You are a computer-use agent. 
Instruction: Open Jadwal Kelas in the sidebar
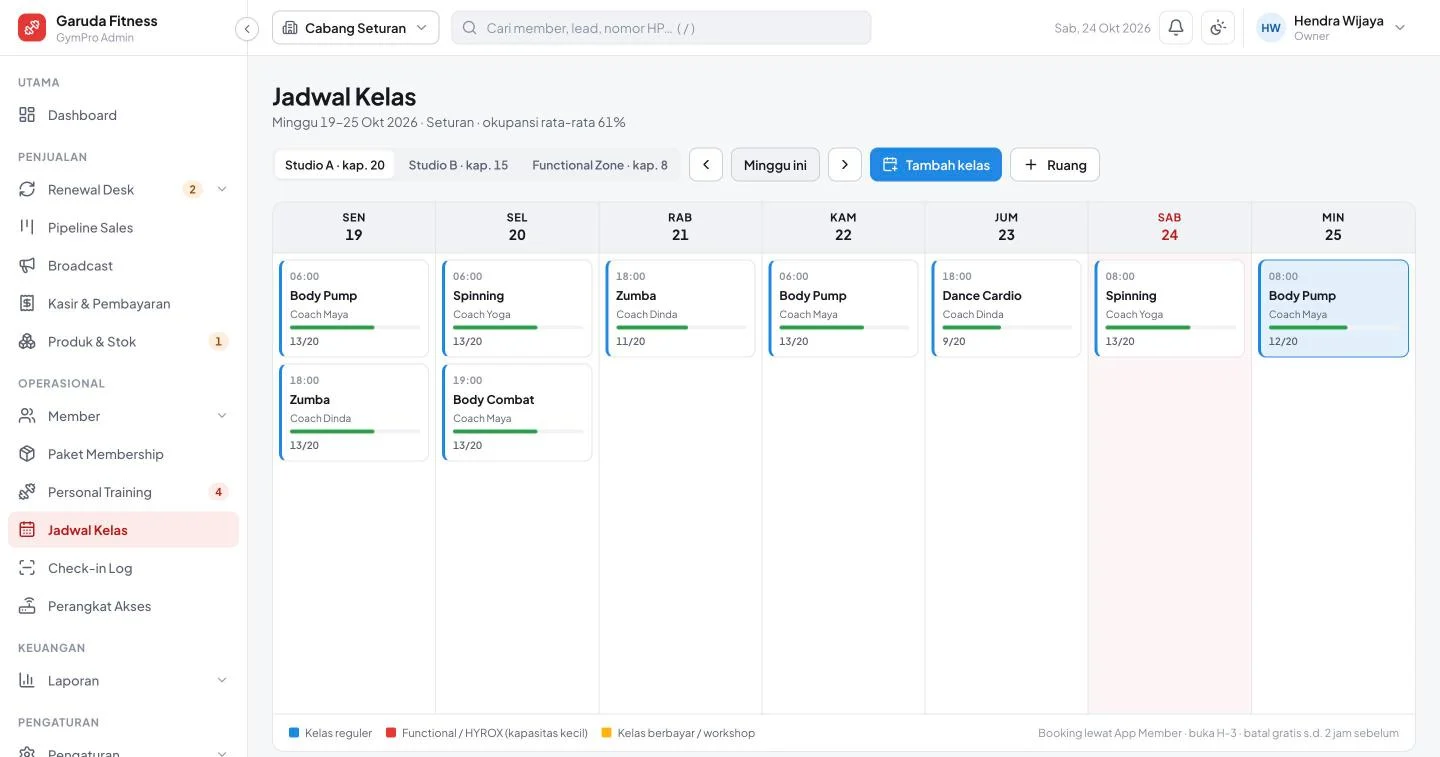123,530
